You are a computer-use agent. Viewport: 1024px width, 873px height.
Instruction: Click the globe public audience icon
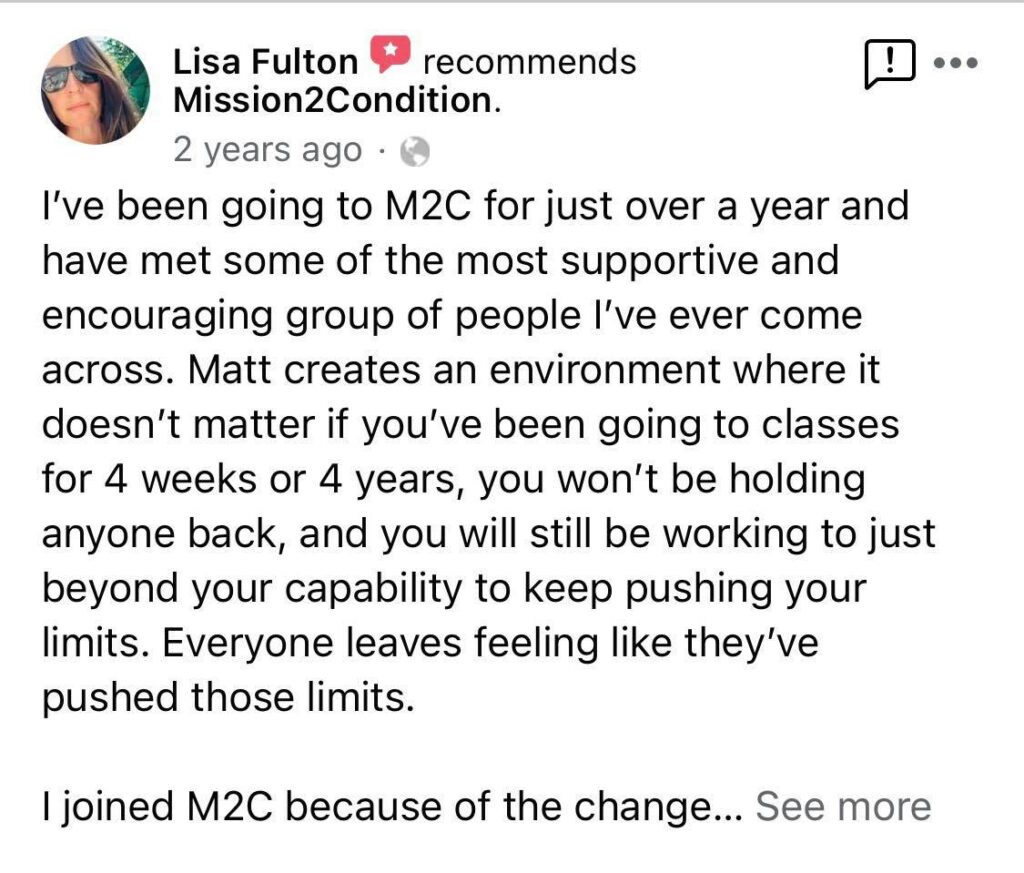coord(415,152)
